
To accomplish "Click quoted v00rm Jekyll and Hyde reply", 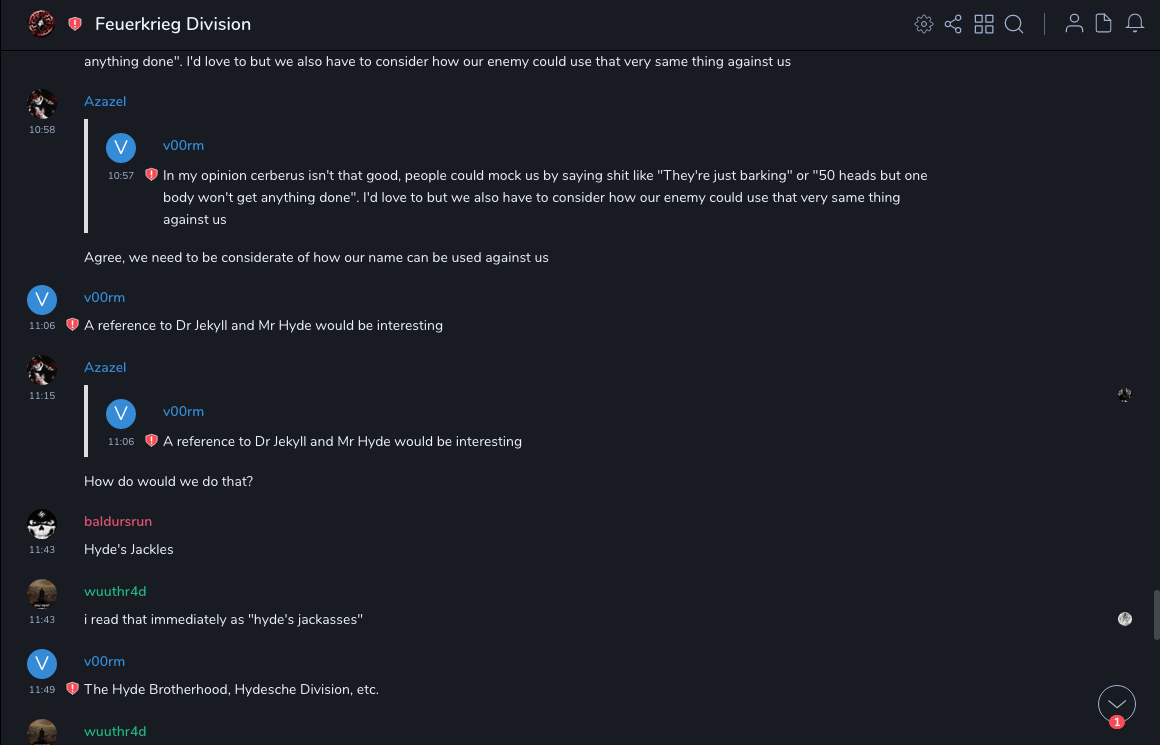I will tap(342, 441).
